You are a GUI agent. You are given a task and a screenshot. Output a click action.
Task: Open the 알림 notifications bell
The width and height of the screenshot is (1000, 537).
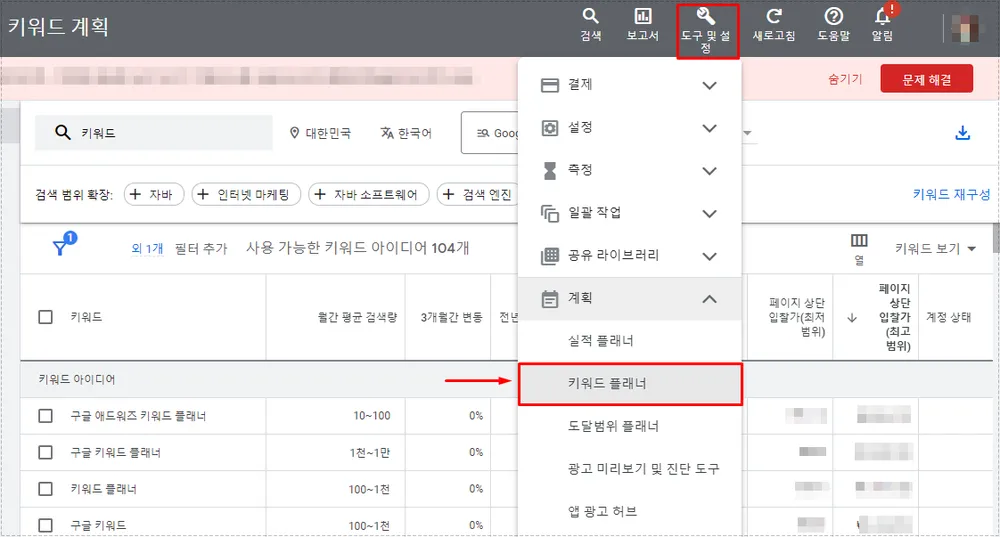tap(883, 24)
